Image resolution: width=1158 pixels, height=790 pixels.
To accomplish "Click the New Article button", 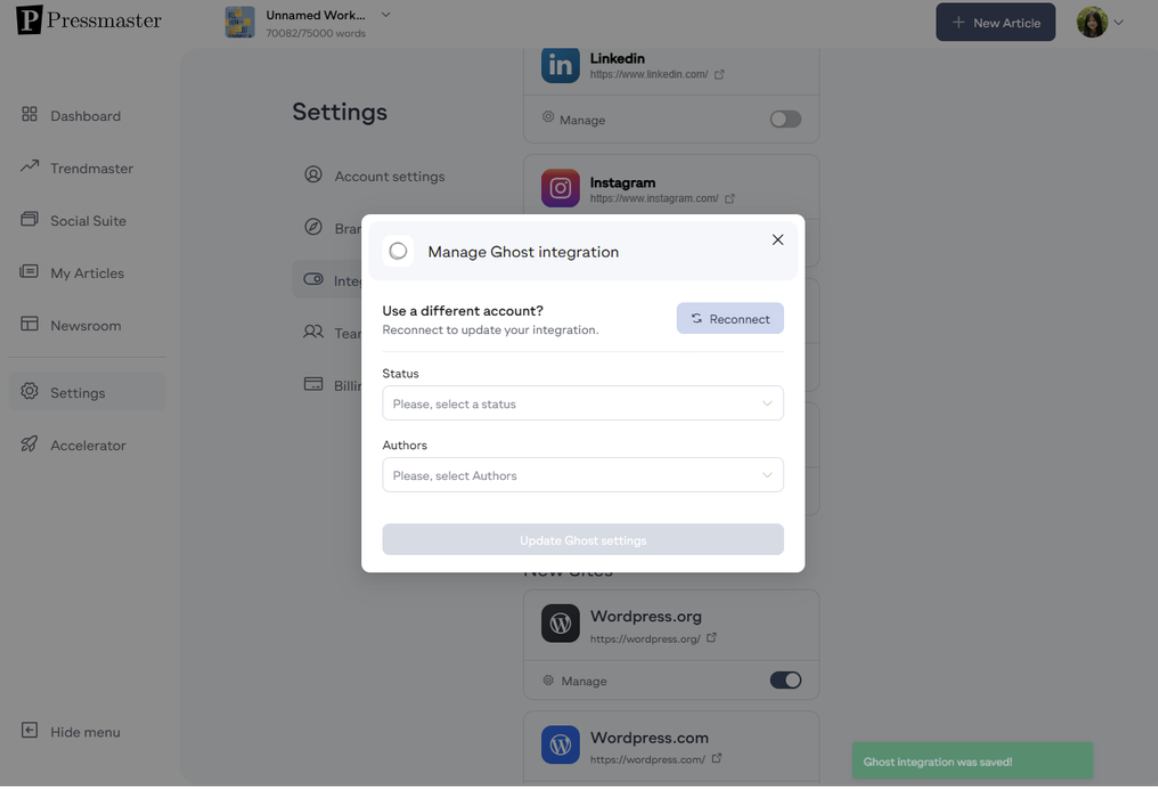I will click(995, 22).
